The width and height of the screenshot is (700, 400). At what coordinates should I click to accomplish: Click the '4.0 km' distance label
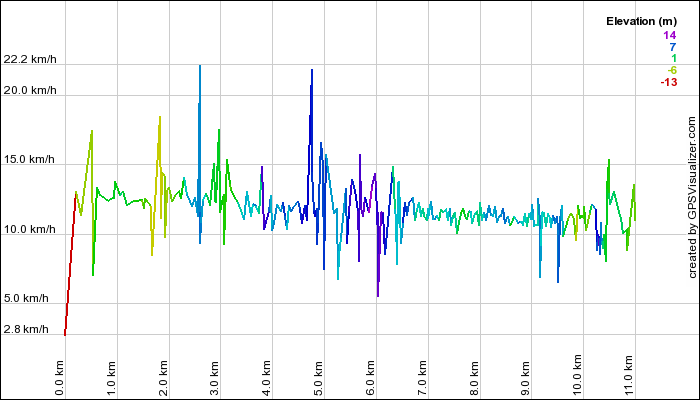[267, 378]
